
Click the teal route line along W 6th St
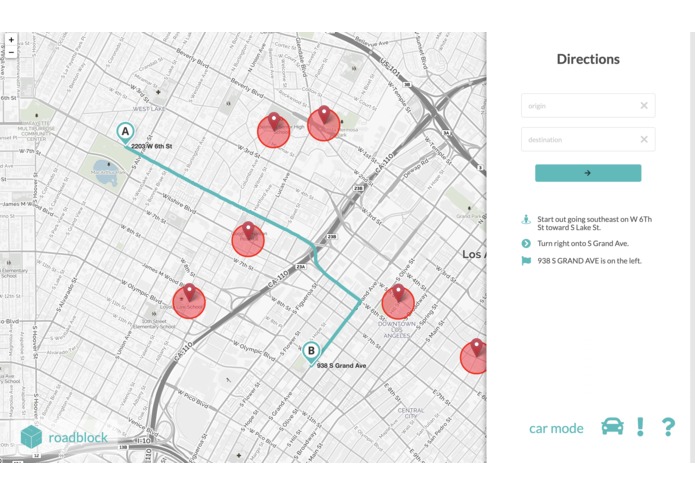[222, 197]
